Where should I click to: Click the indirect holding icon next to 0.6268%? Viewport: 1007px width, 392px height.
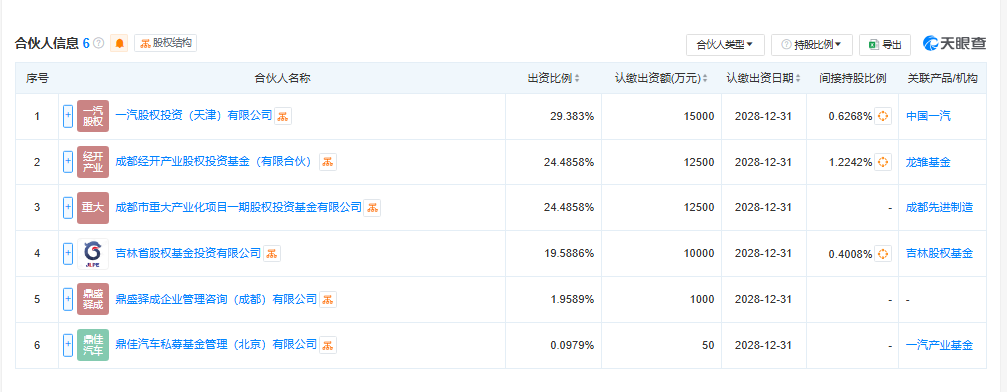883,116
